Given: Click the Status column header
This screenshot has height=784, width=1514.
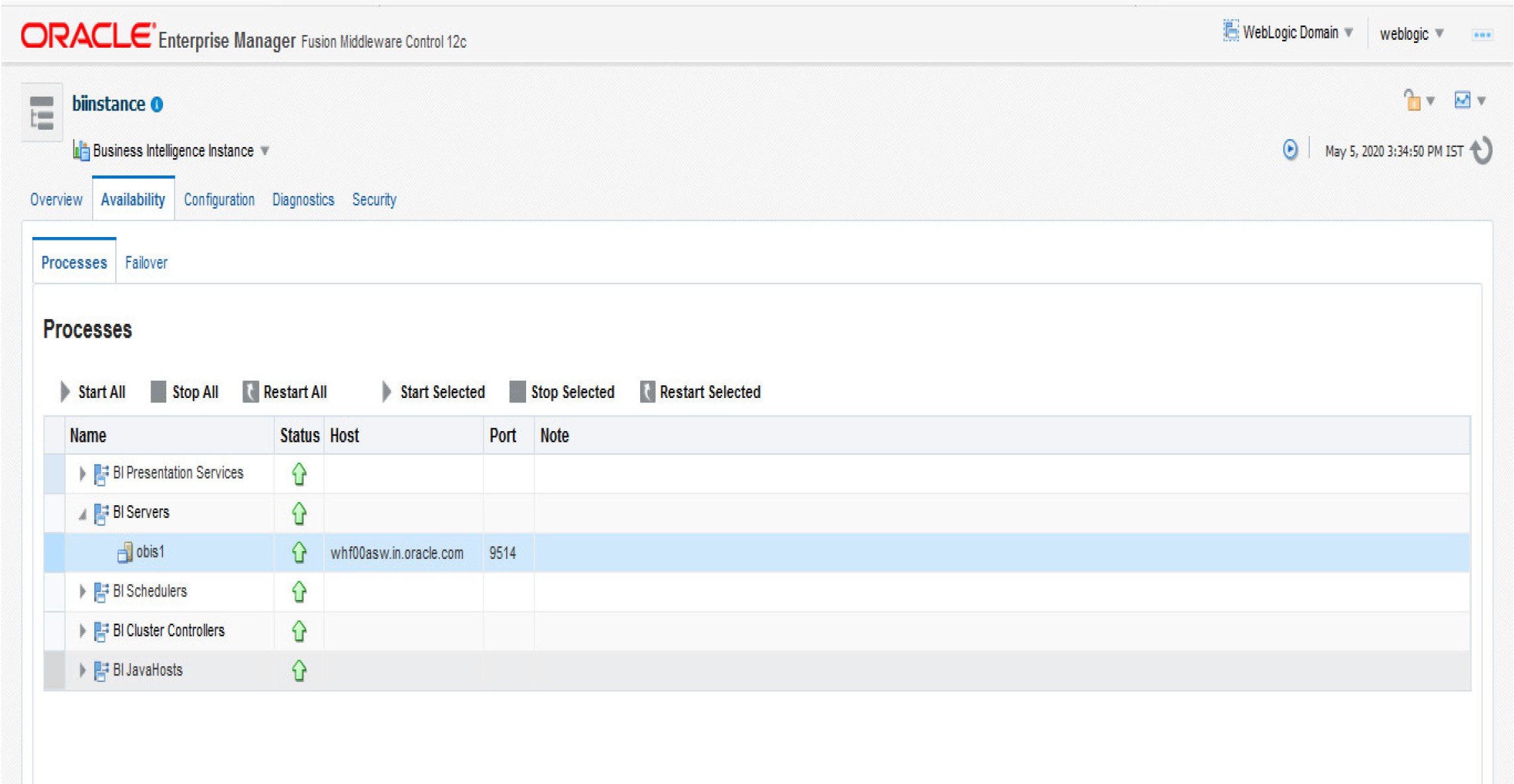Looking at the screenshot, I should (299, 435).
